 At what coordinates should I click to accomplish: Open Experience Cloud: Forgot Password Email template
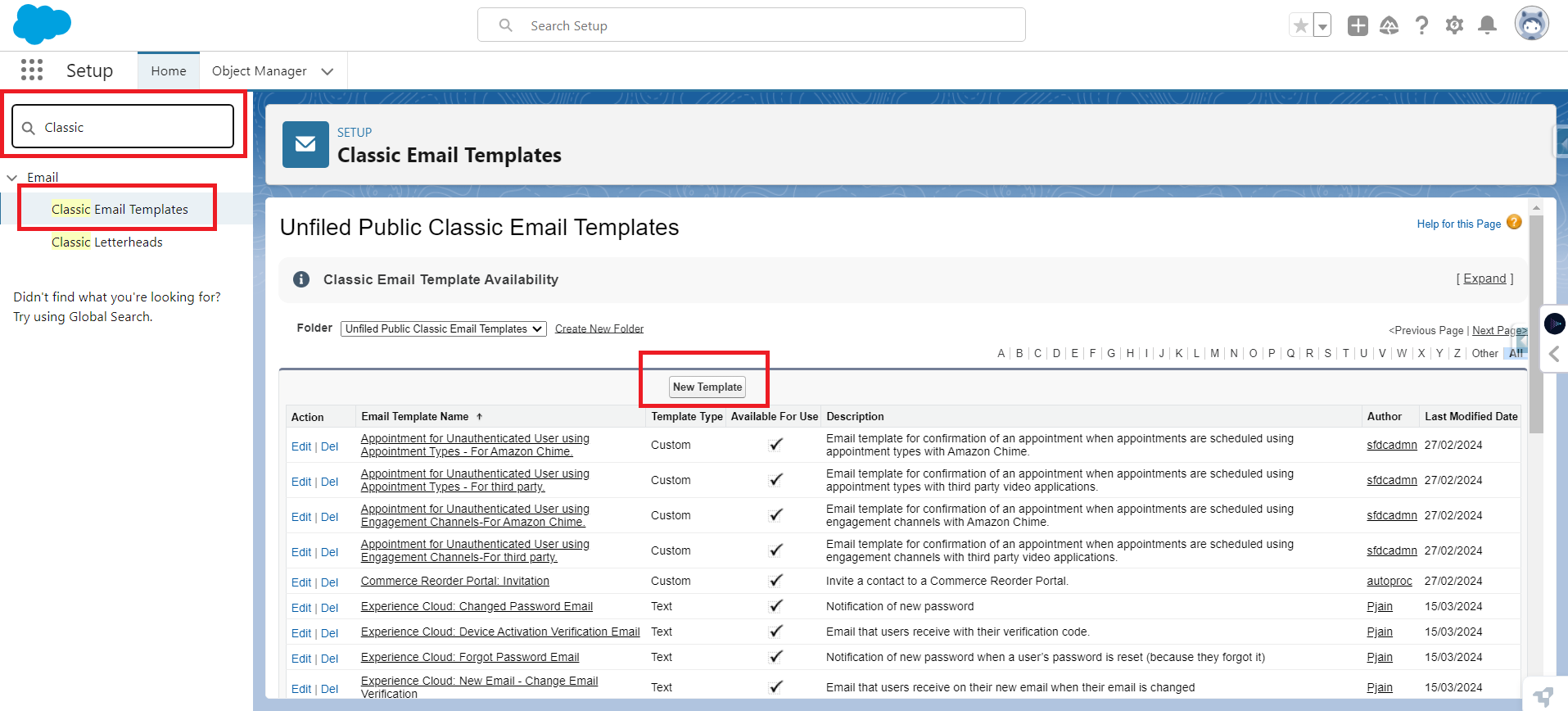470,657
